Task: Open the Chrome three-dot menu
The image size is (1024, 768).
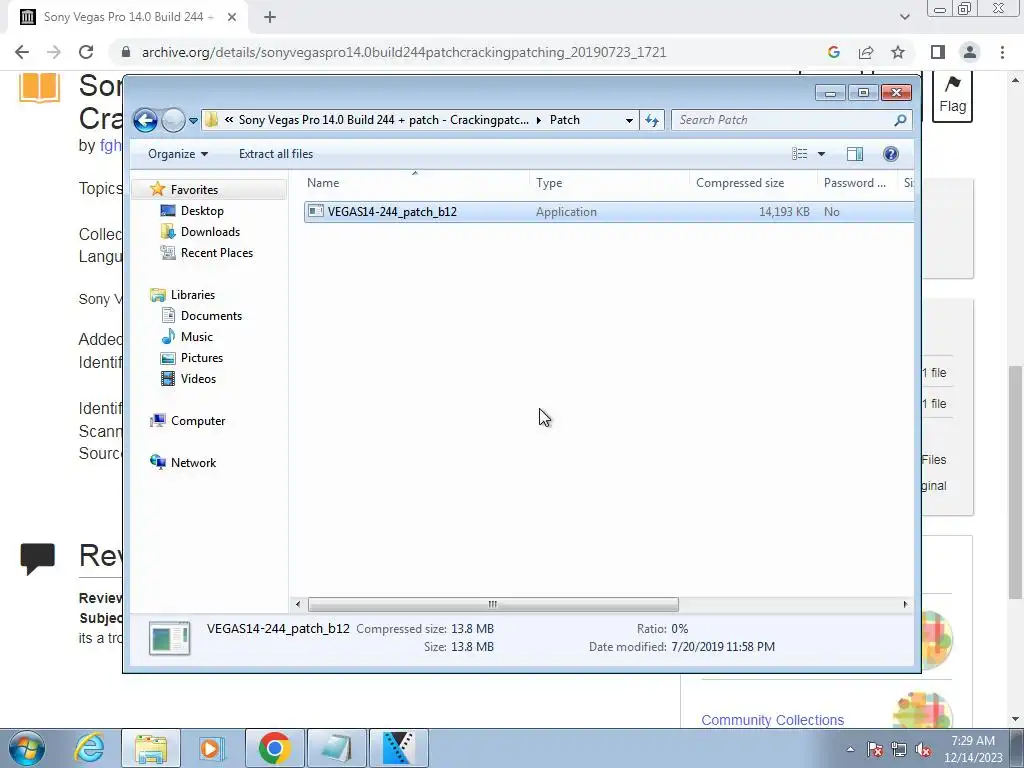Action: click(x=1002, y=52)
